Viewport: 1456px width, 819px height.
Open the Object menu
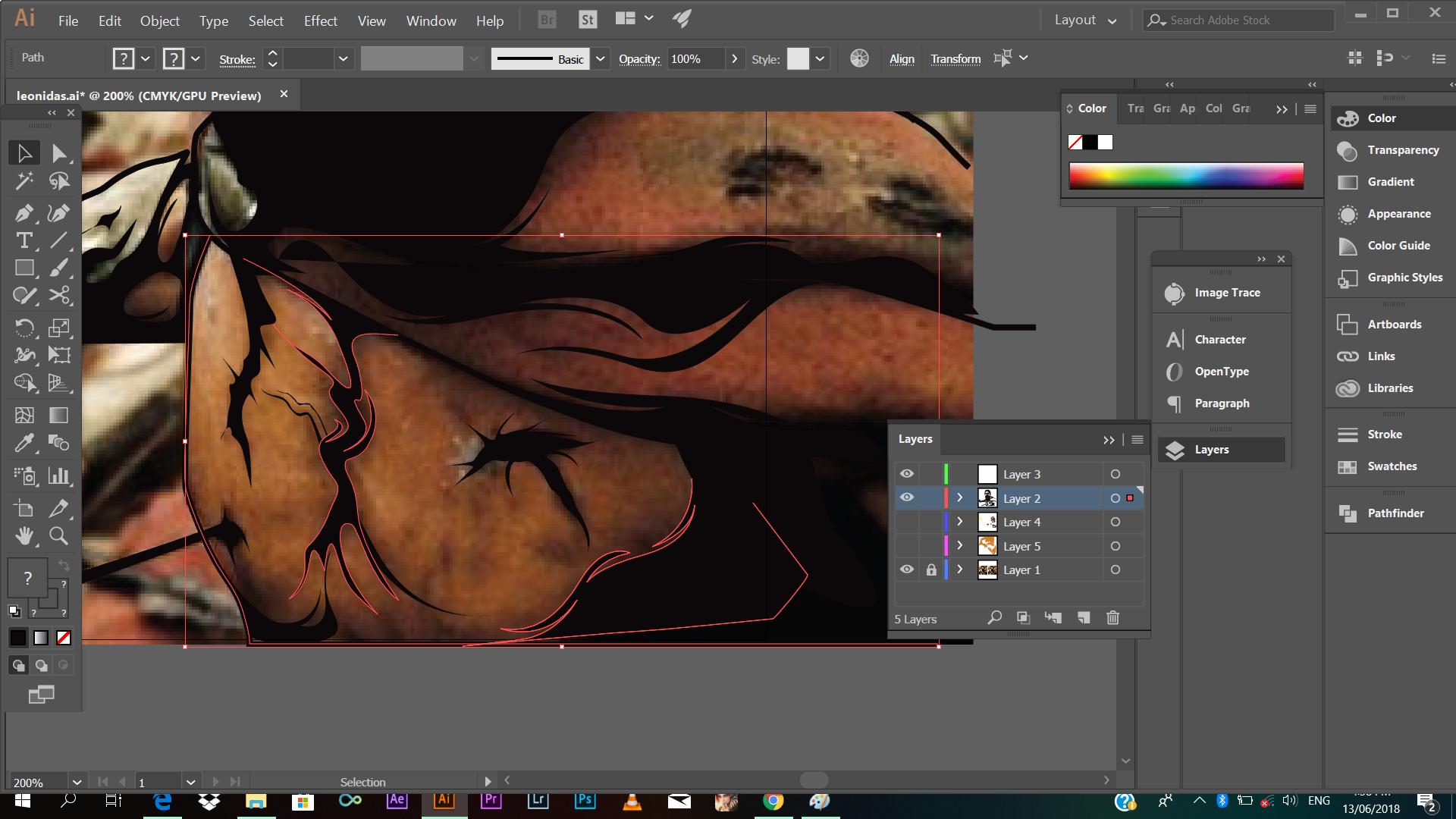coord(159,21)
